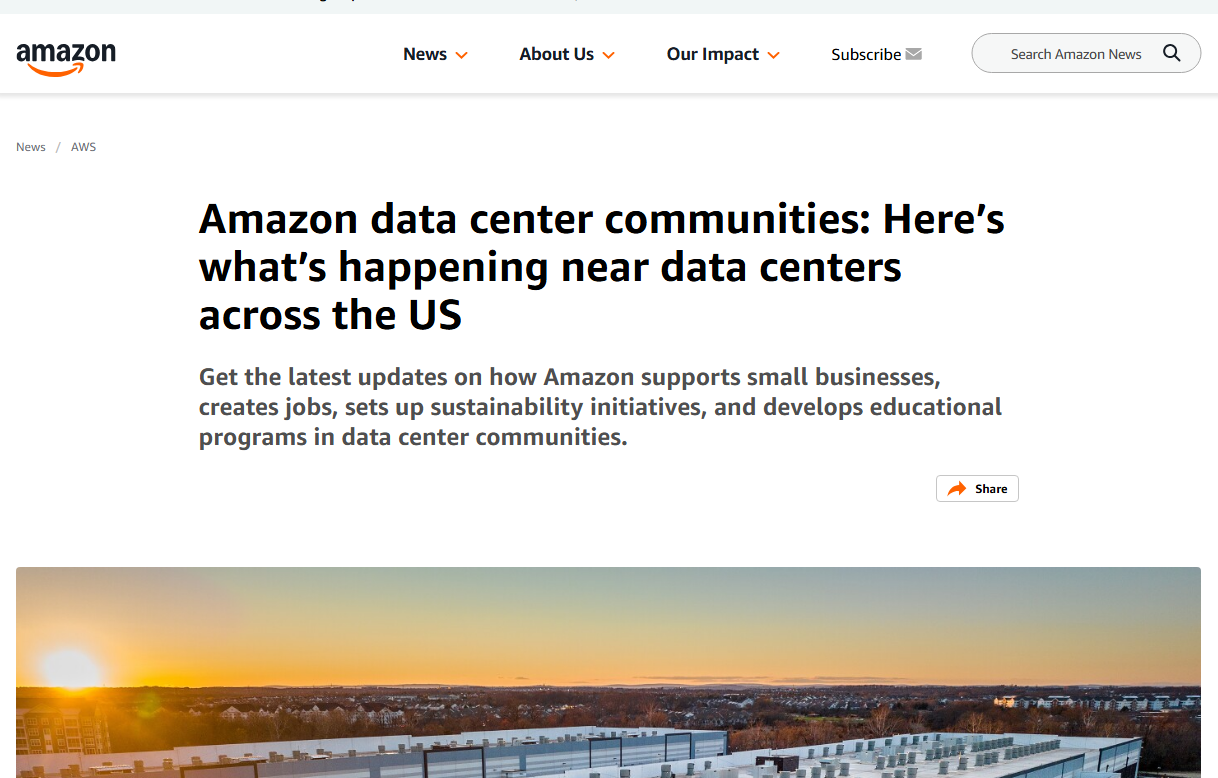Expand the About Us dropdown chevron

tap(608, 55)
